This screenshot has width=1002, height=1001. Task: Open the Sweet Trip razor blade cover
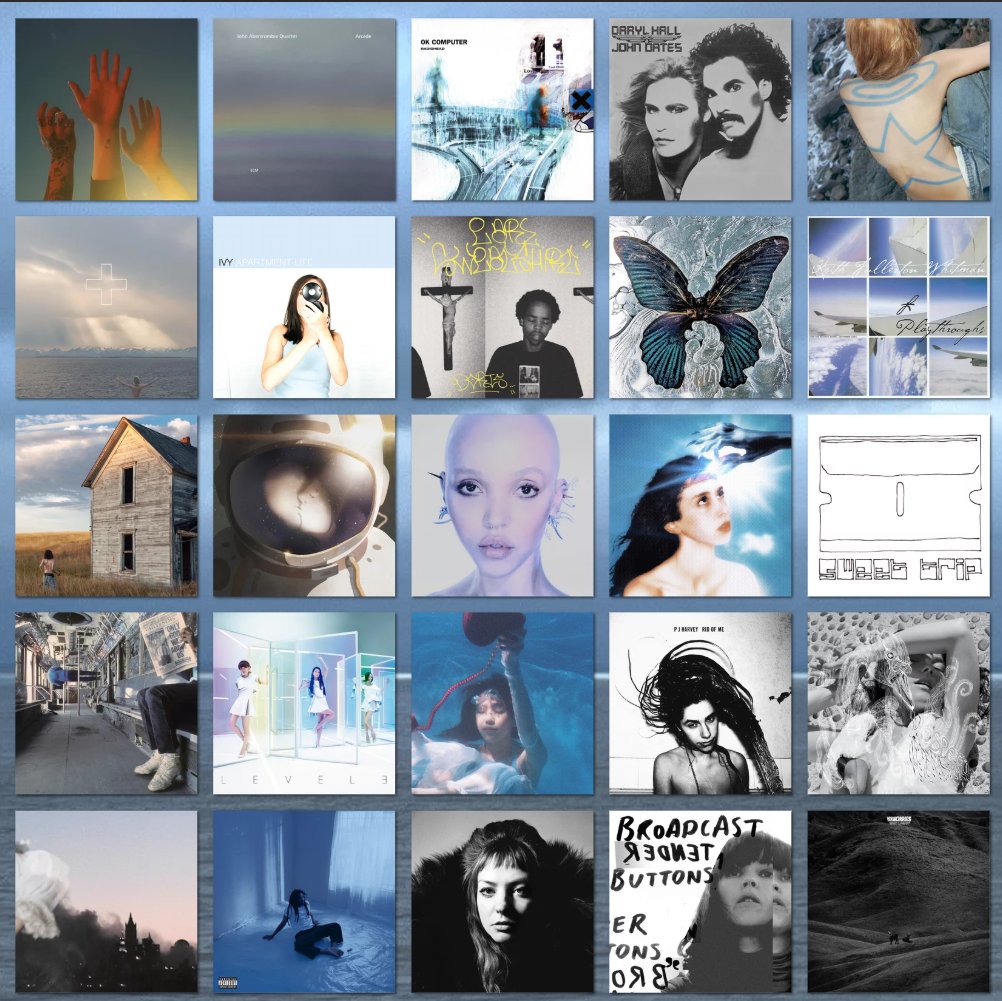898,506
